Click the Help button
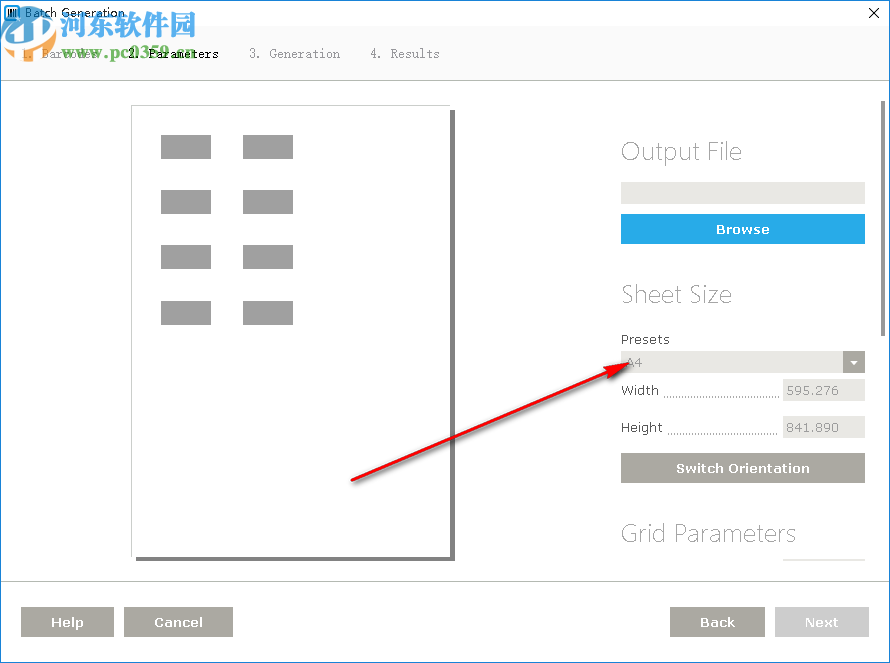 coord(67,622)
